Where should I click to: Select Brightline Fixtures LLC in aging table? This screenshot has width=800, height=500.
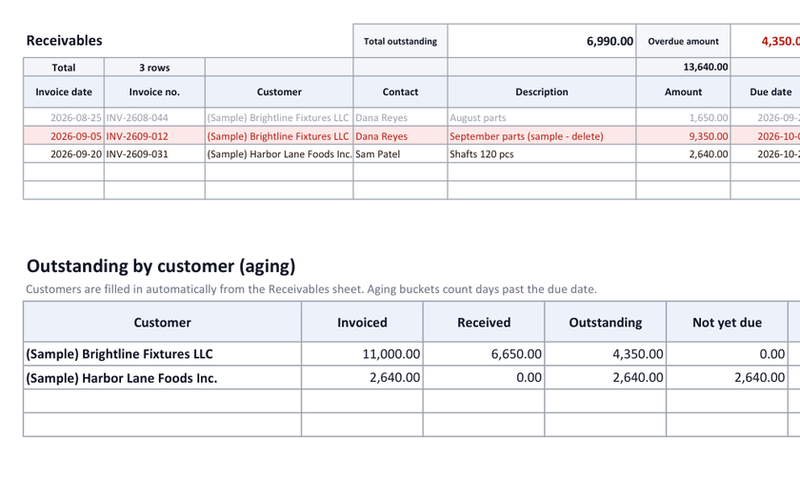pos(162,354)
